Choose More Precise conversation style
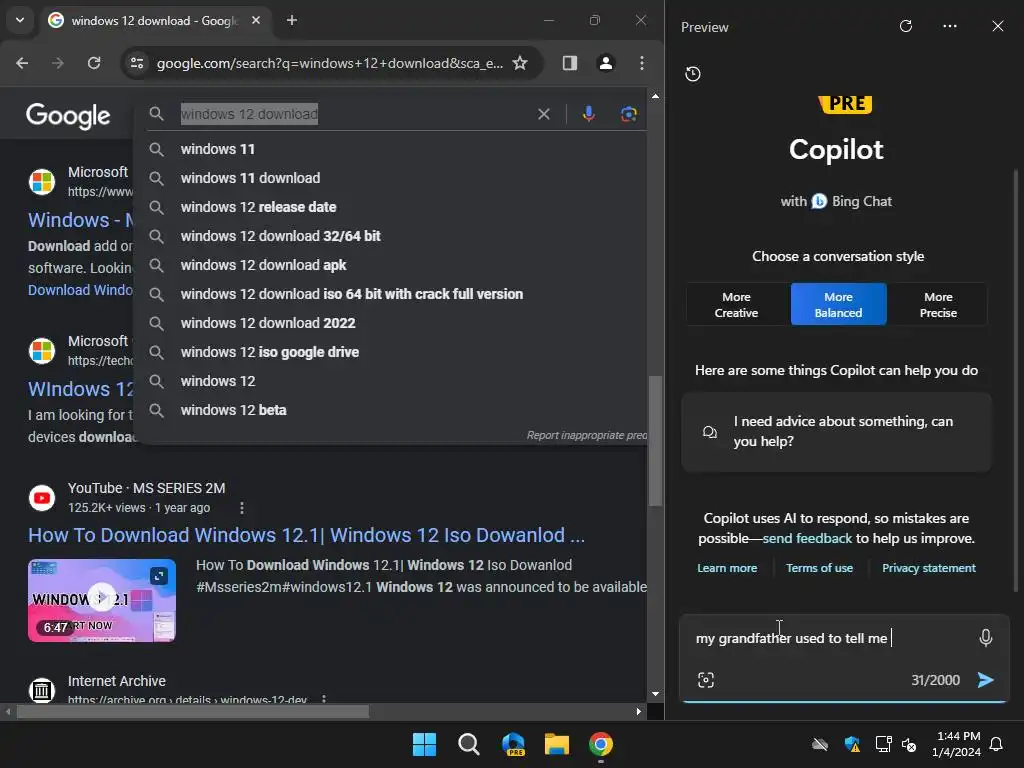The height and width of the screenshot is (768, 1024). 938,304
